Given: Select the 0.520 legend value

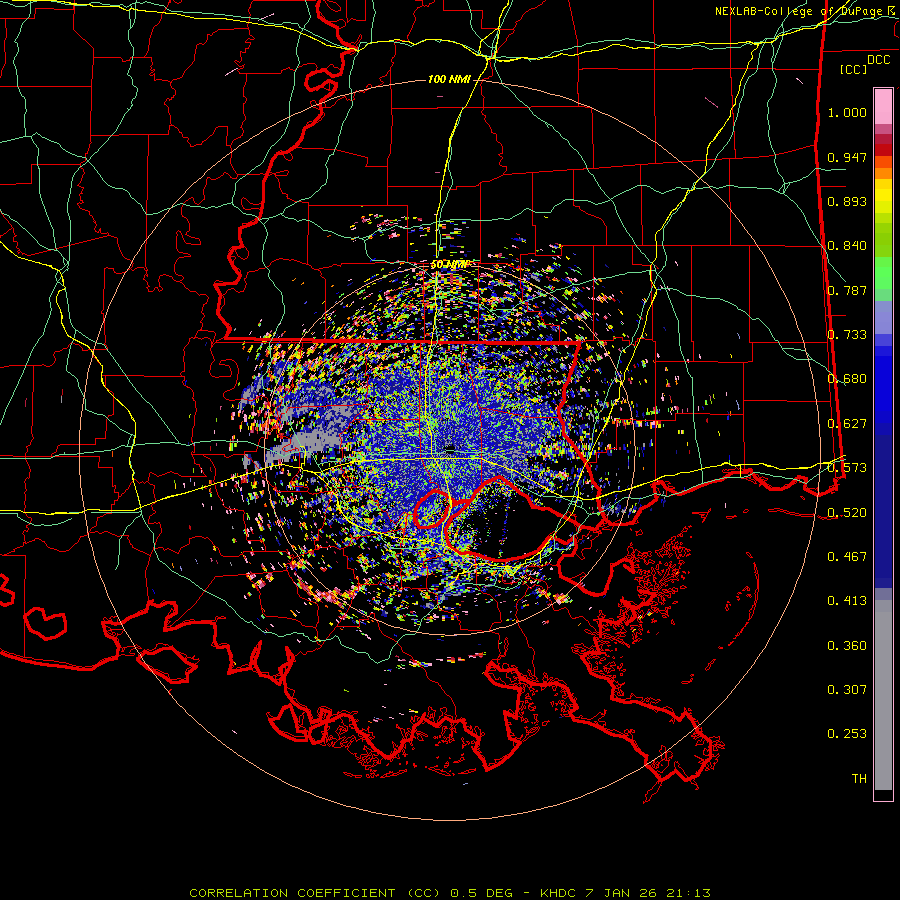Looking at the screenshot, I should [x=847, y=513].
